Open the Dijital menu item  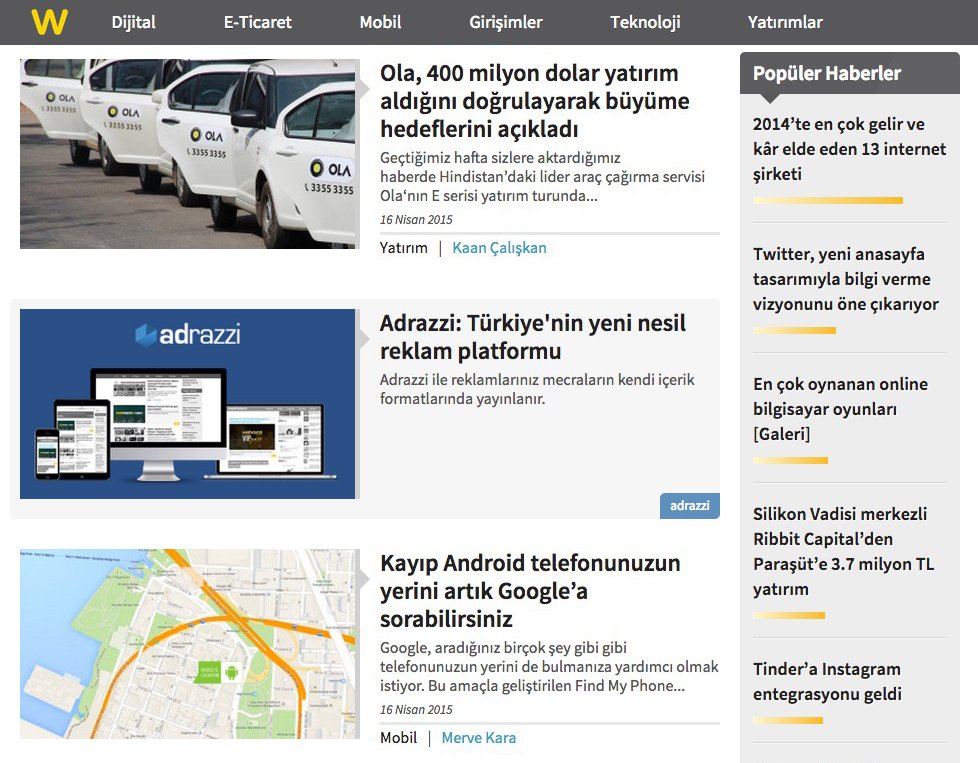pos(133,22)
